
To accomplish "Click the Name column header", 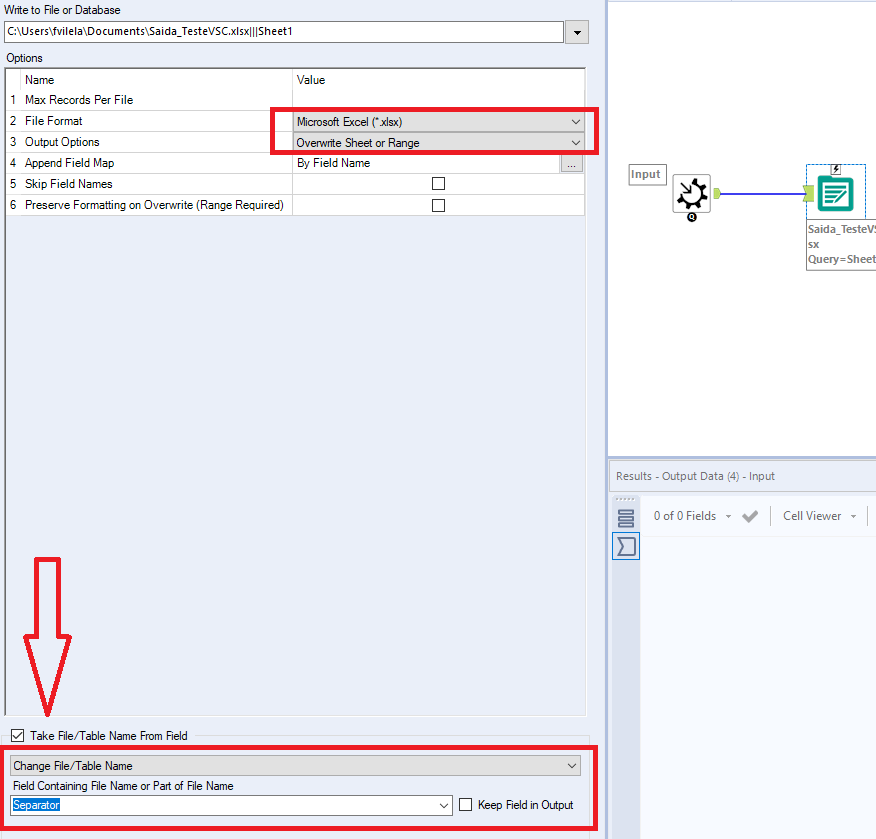I will [40, 80].
